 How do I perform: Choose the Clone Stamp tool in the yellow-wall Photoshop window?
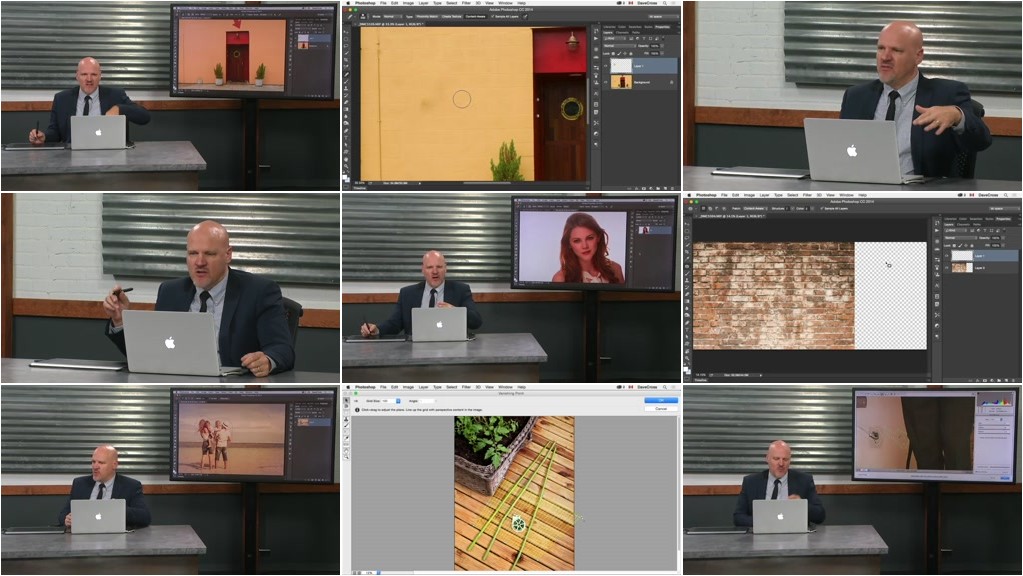tap(346, 89)
